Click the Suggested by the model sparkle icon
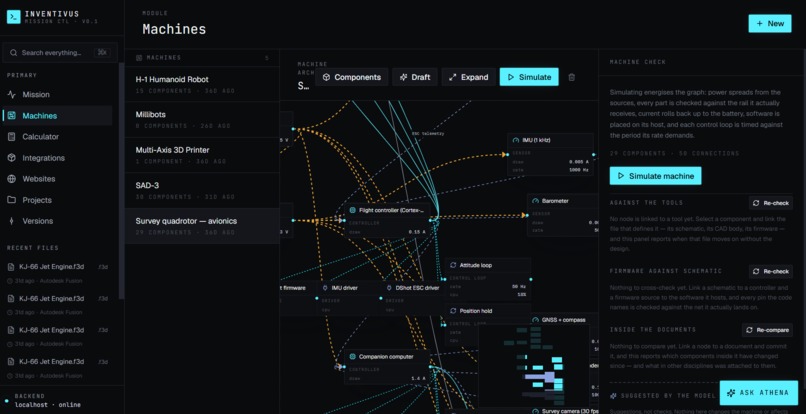The width and height of the screenshot is (806, 414). (x=613, y=396)
